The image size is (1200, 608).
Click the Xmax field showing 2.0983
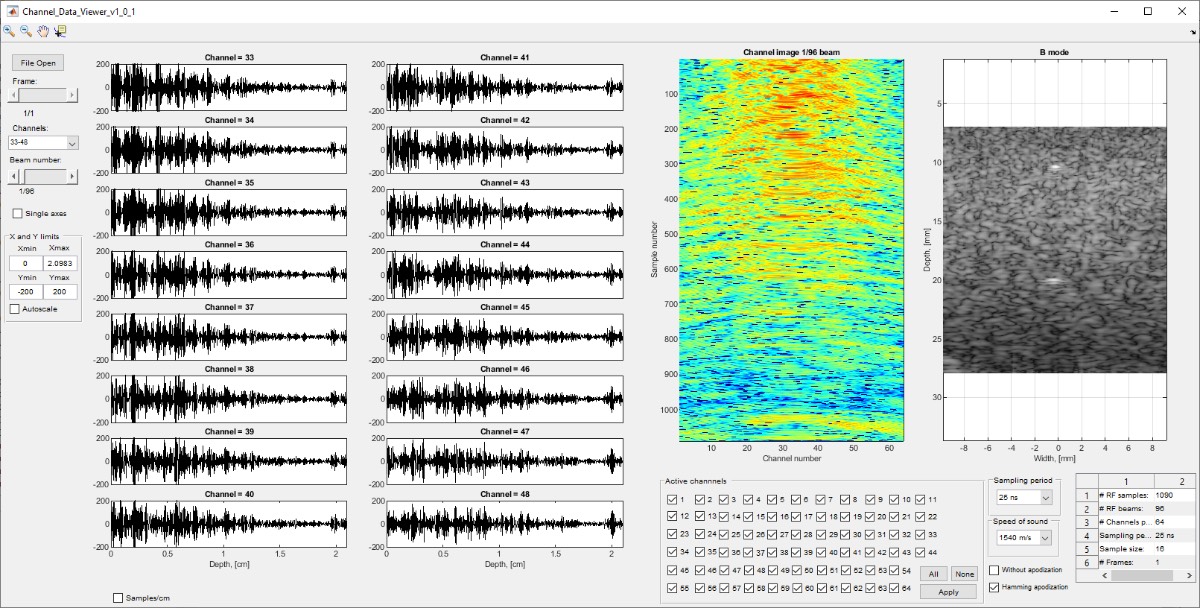60,262
